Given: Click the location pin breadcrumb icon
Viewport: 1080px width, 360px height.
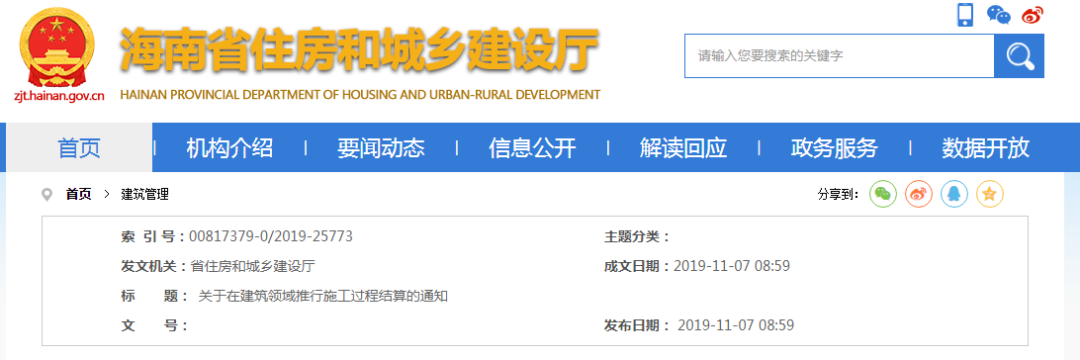Looking at the screenshot, I should pos(47,195).
